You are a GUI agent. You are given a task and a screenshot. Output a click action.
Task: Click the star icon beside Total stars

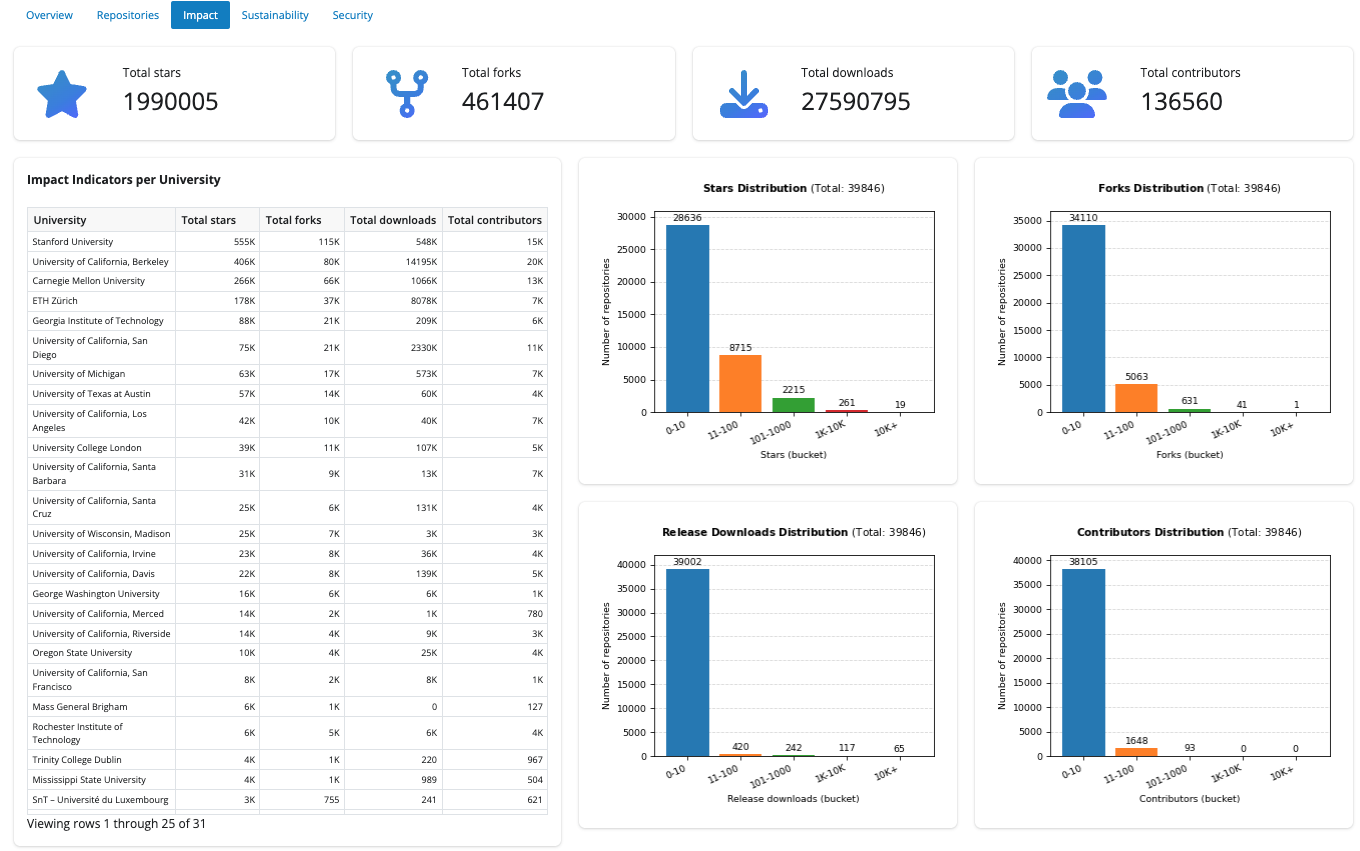62,94
